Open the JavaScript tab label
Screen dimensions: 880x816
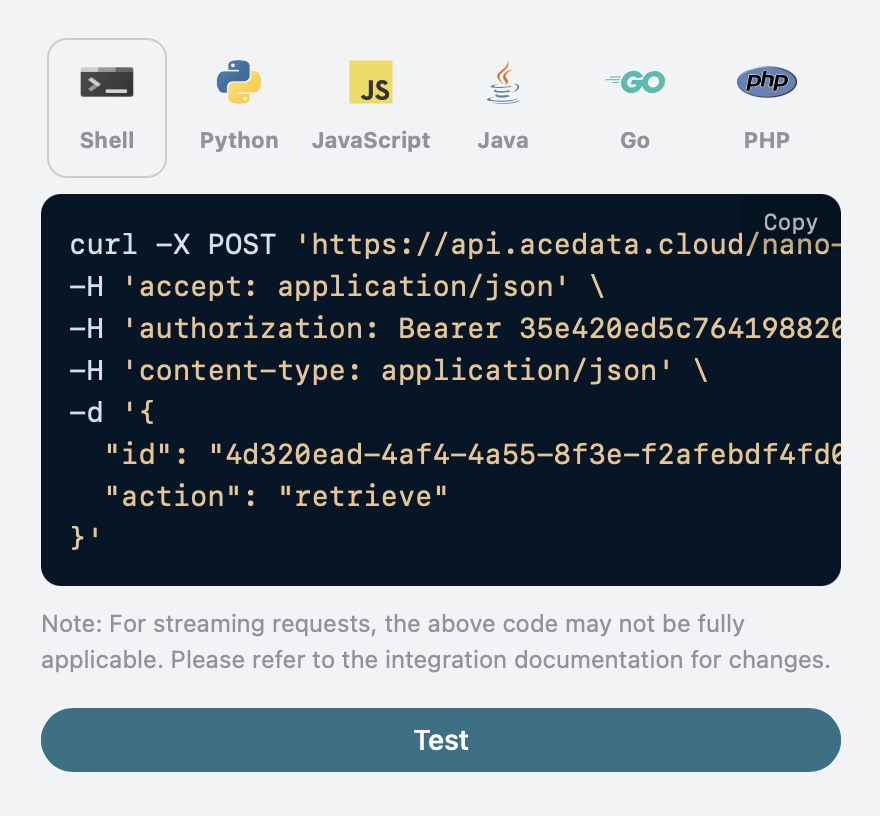371,140
